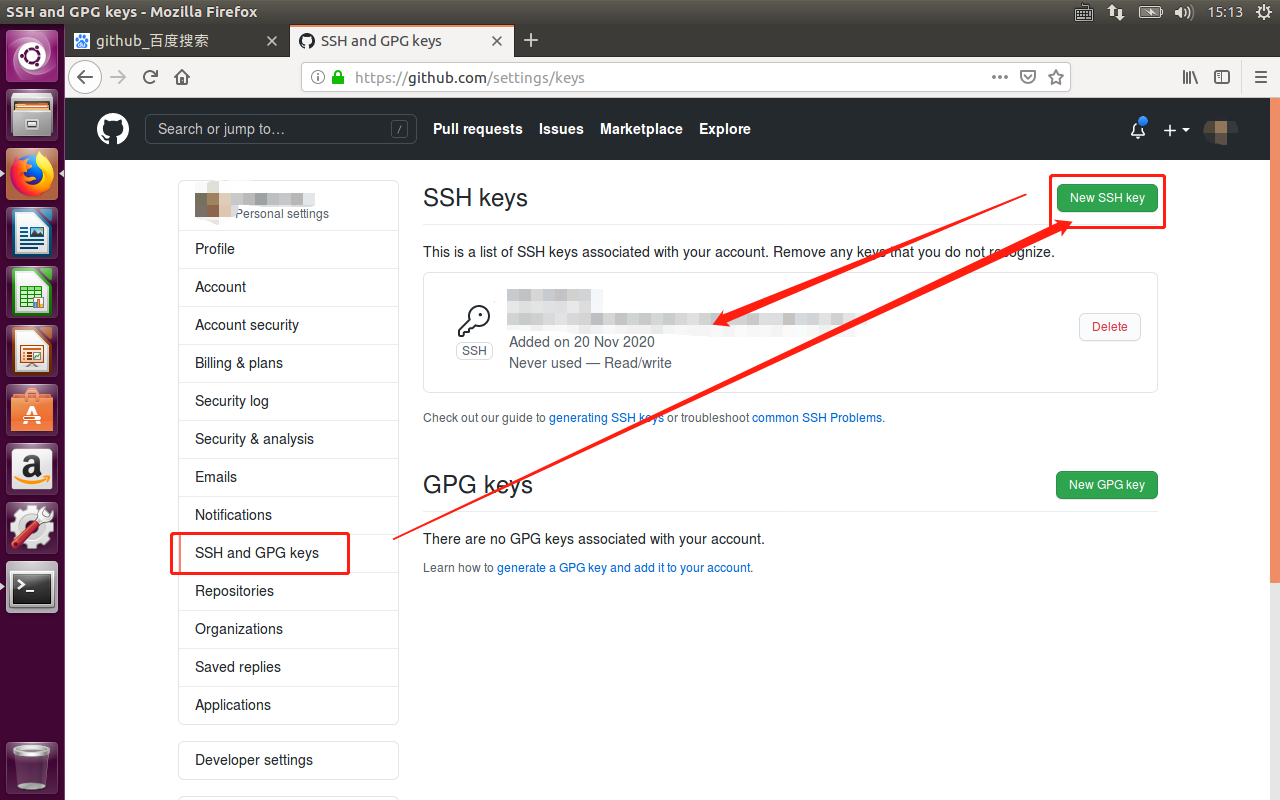This screenshot has height=800, width=1280.
Task: Click the Pocket save icon
Action: click(x=1028, y=77)
